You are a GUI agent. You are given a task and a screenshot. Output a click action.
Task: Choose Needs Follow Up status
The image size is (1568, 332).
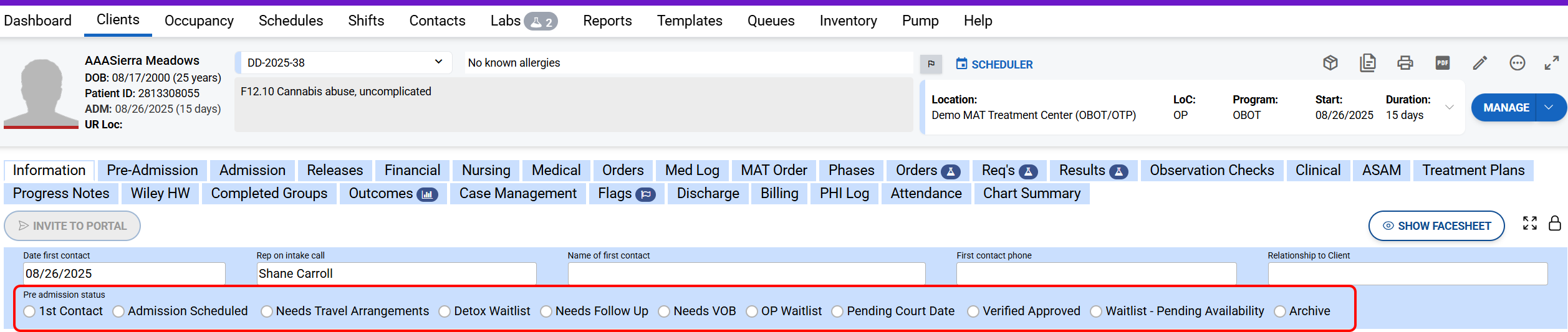(x=546, y=311)
